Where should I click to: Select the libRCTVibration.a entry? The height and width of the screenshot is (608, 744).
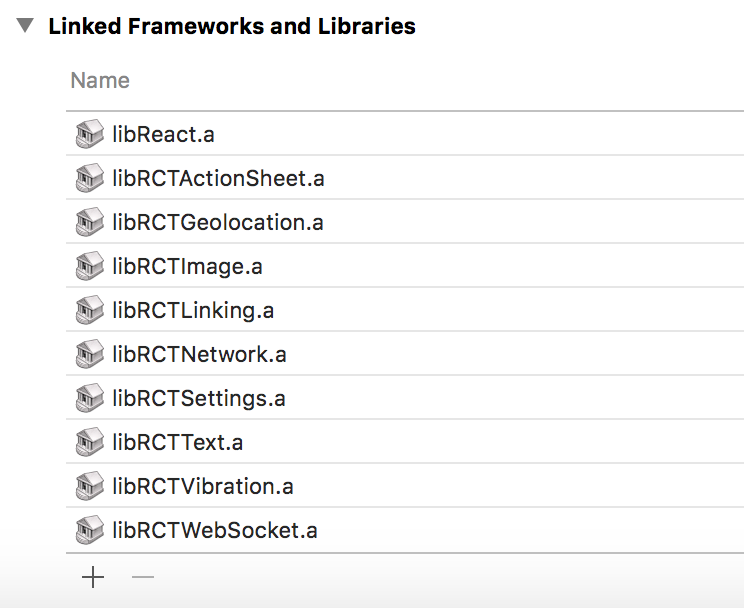[x=203, y=486]
